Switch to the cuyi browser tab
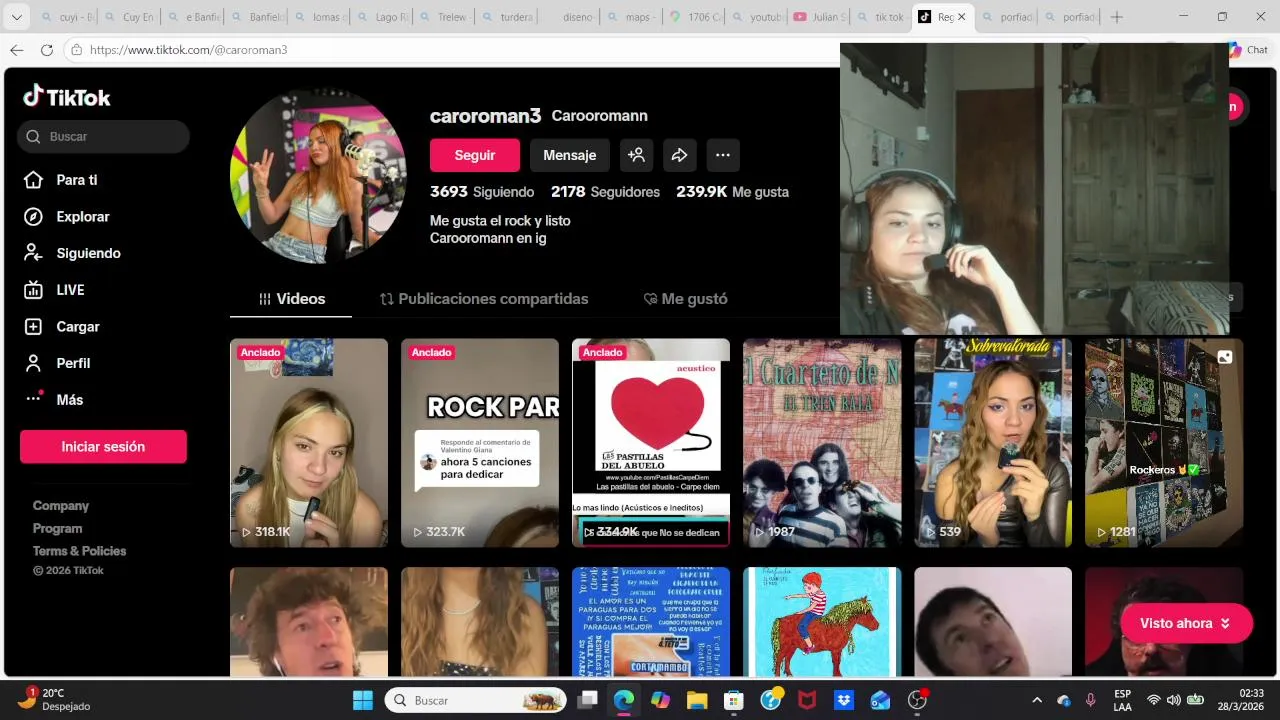The width and height of the screenshot is (1280, 720). pos(68,17)
